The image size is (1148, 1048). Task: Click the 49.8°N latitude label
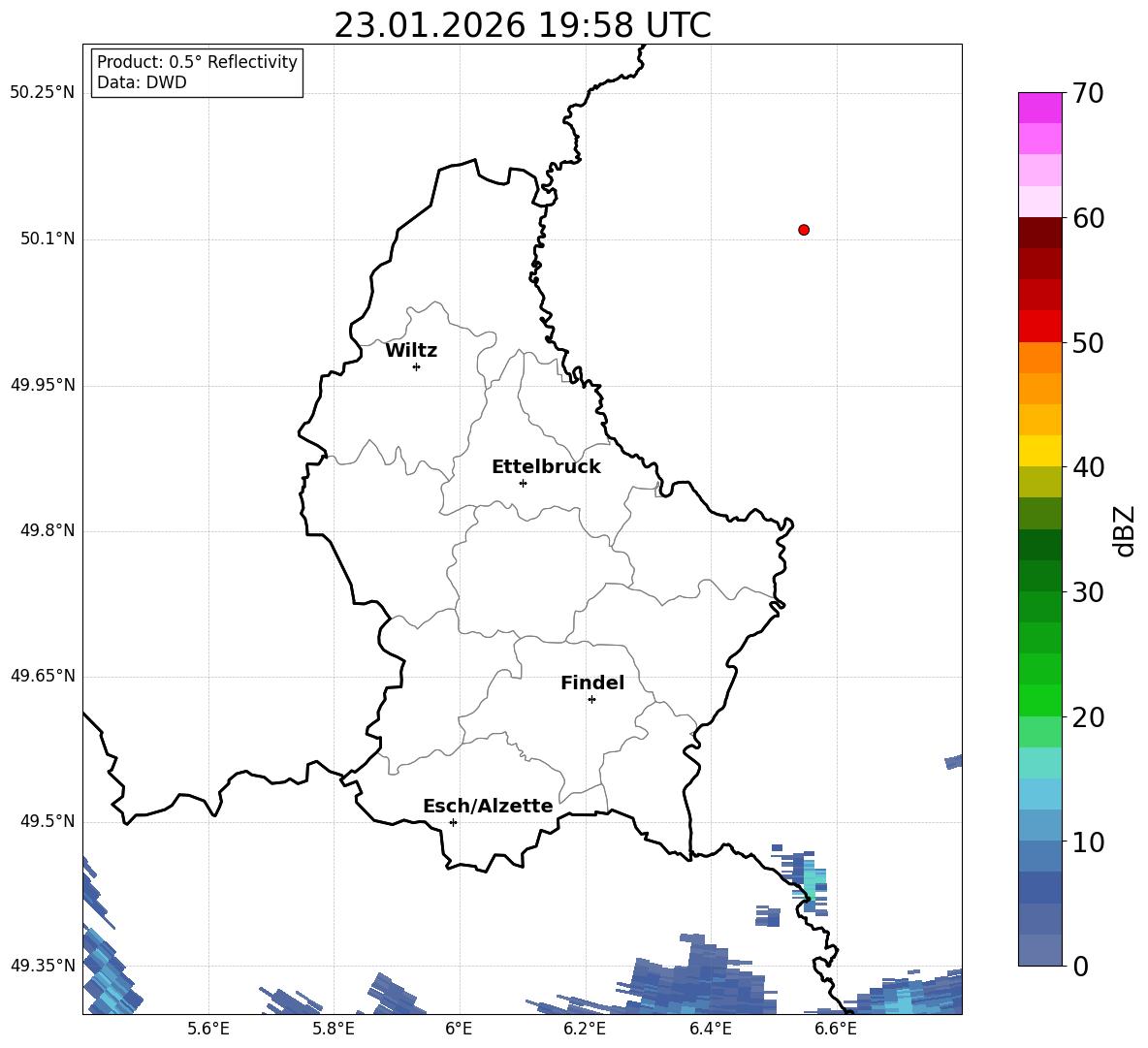click(48, 530)
